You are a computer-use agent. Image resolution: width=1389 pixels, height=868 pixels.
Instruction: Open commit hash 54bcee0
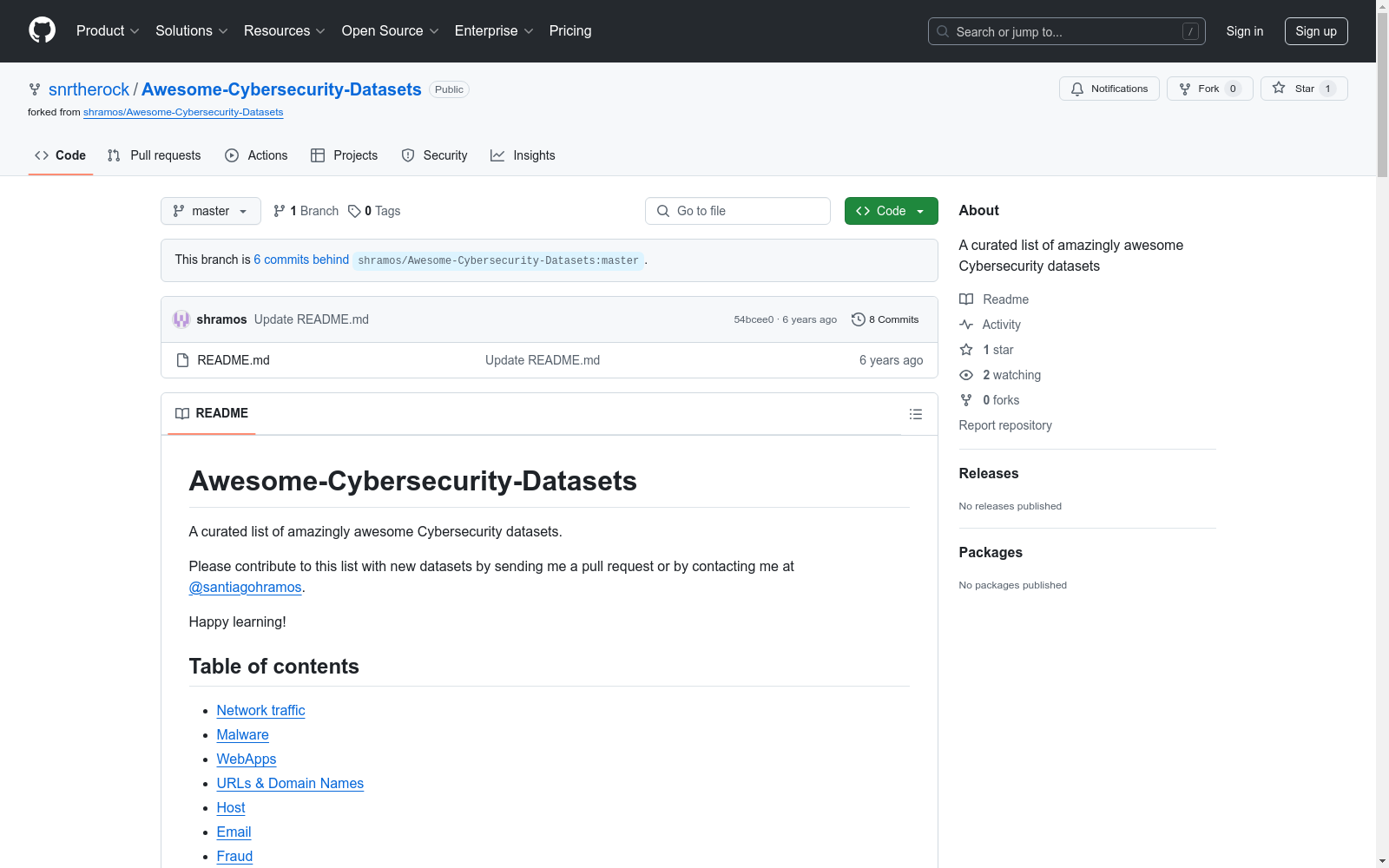[754, 319]
